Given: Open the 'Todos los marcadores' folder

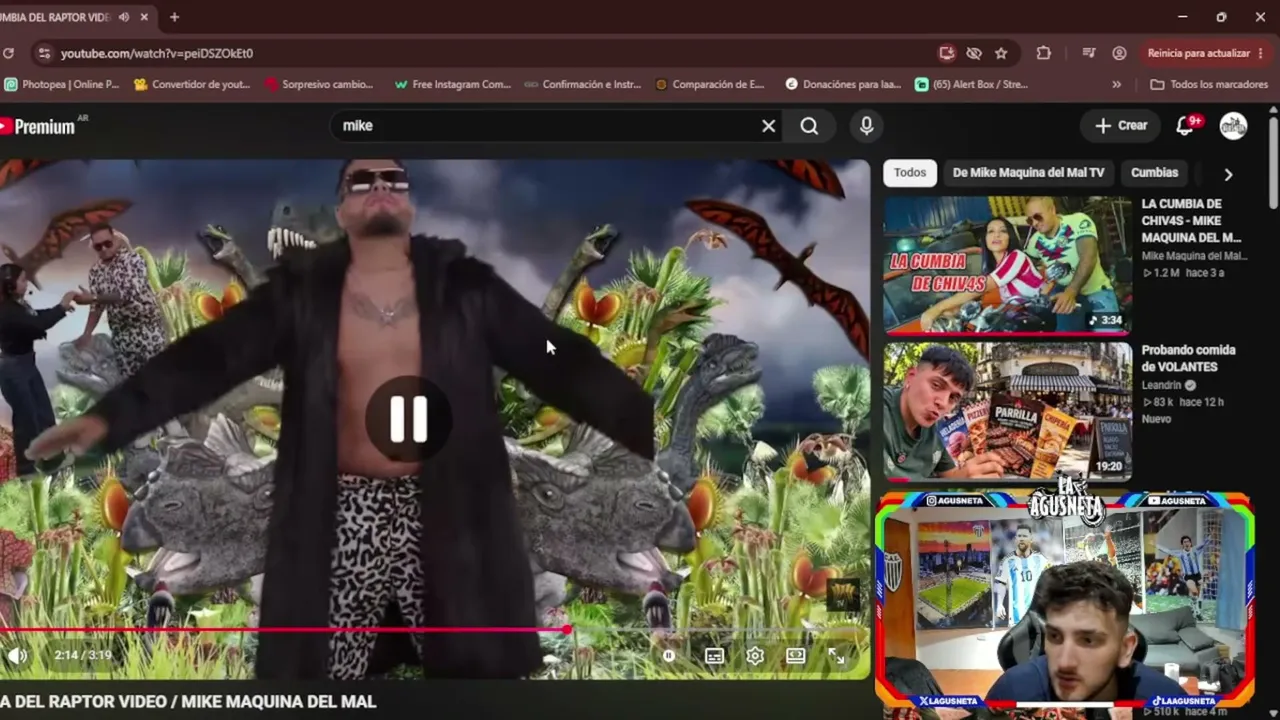Looking at the screenshot, I should (x=1209, y=85).
